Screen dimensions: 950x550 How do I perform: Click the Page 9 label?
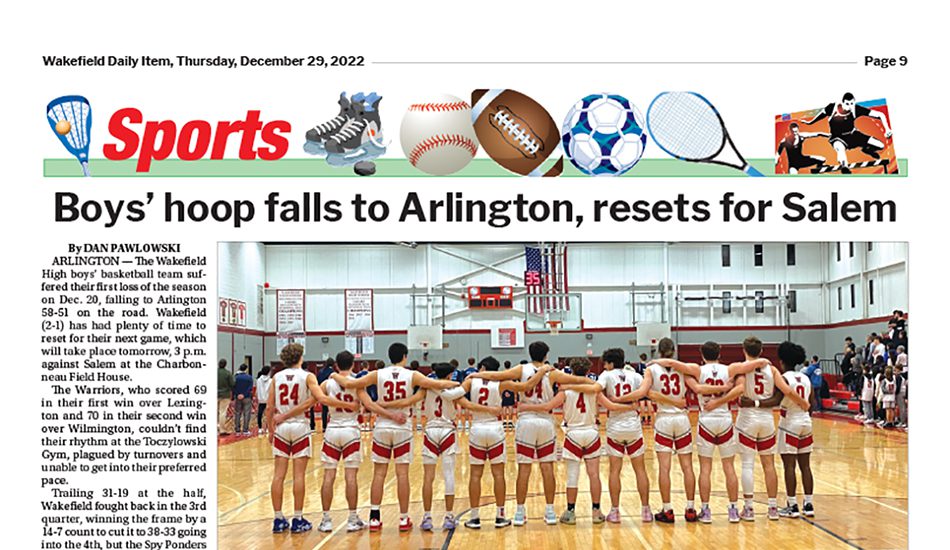(886, 61)
